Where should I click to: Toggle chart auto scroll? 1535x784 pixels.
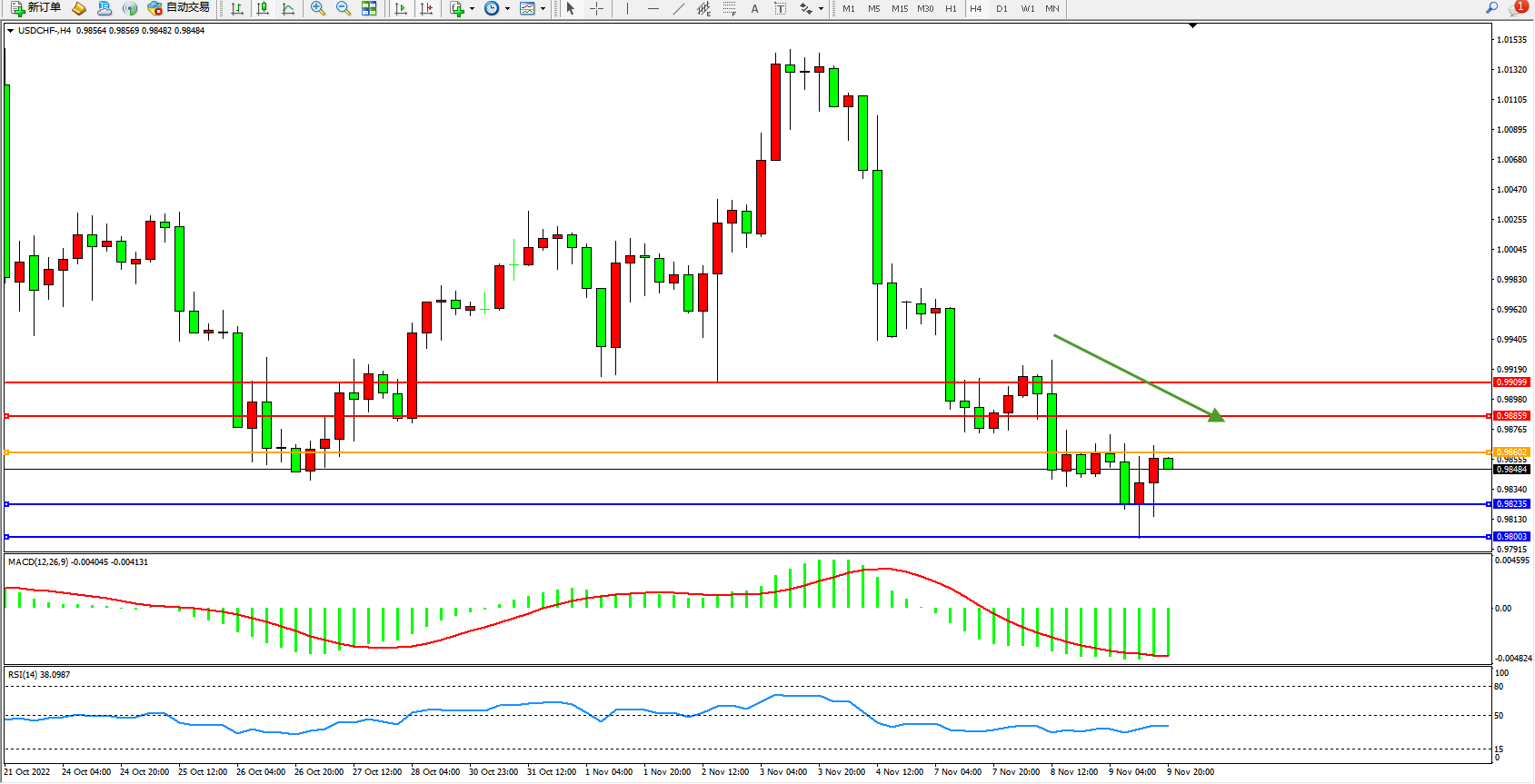pyautogui.click(x=400, y=8)
